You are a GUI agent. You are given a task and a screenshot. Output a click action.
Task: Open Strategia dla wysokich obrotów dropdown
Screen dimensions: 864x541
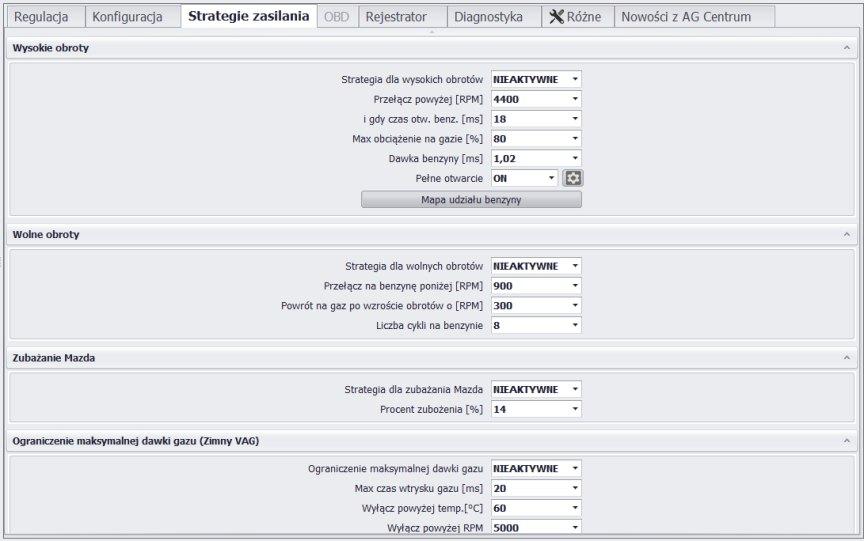[536, 79]
